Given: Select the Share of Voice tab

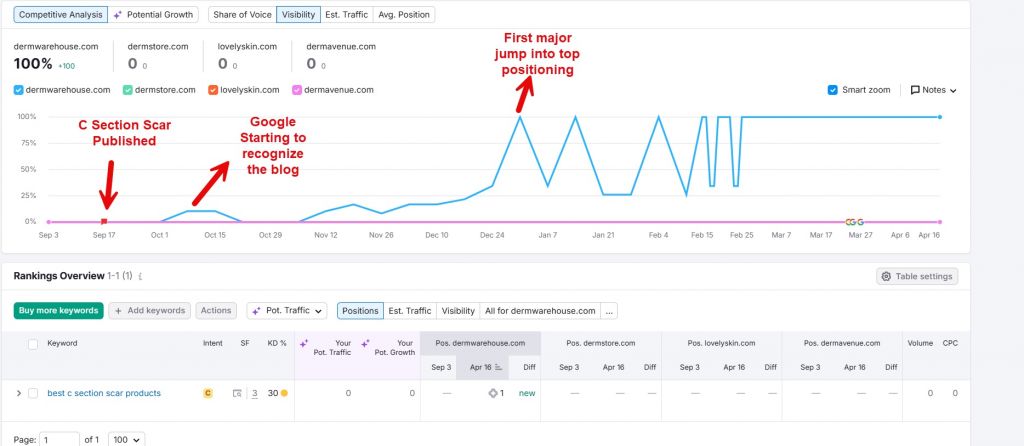Looking at the screenshot, I should point(242,14).
